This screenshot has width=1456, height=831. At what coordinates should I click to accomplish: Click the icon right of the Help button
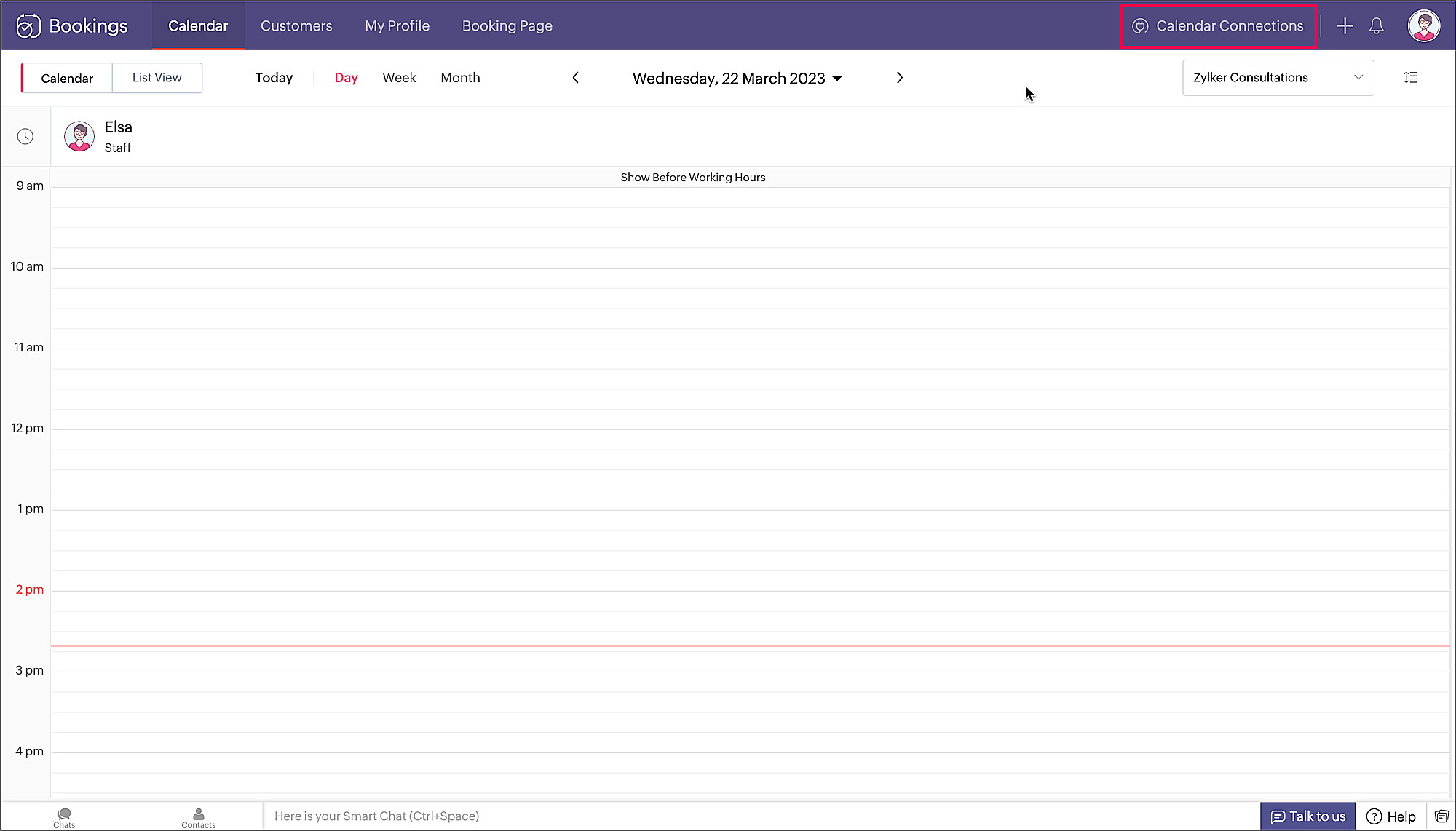pos(1441,816)
